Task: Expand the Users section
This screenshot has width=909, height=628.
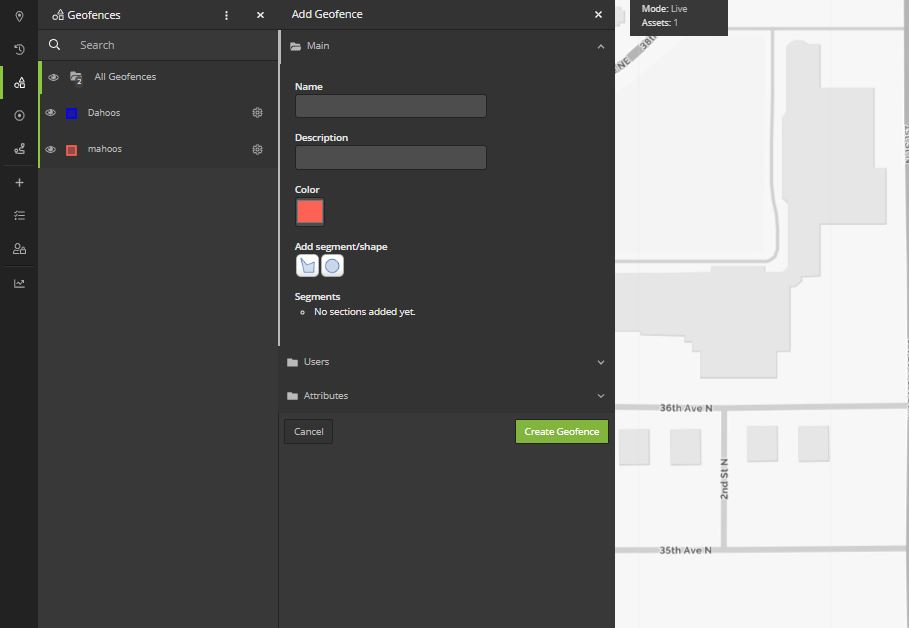Action: pyautogui.click(x=601, y=362)
